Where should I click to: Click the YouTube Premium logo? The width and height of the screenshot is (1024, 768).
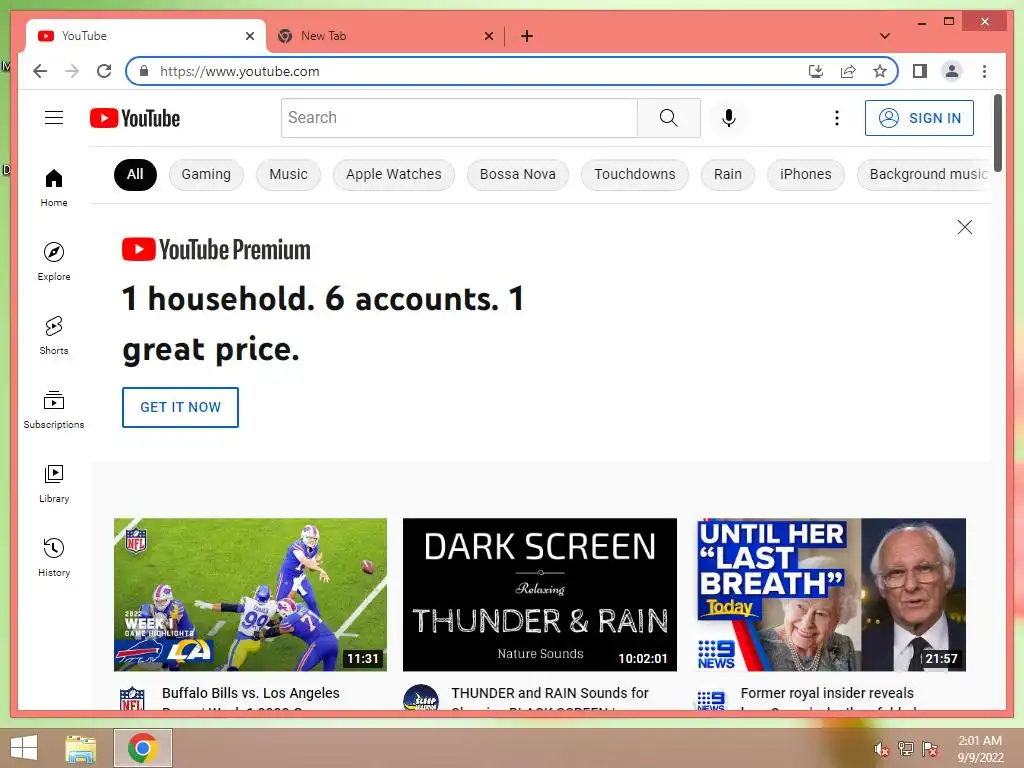pyautogui.click(x=216, y=249)
